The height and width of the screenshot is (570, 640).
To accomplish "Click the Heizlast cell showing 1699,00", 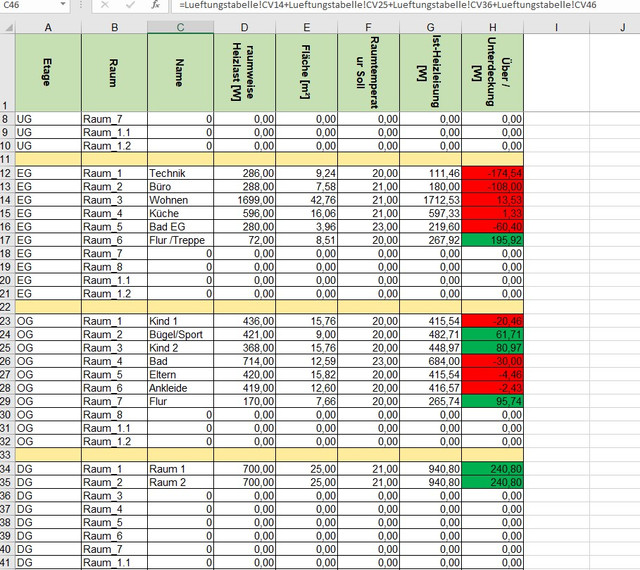I will tap(244, 200).
